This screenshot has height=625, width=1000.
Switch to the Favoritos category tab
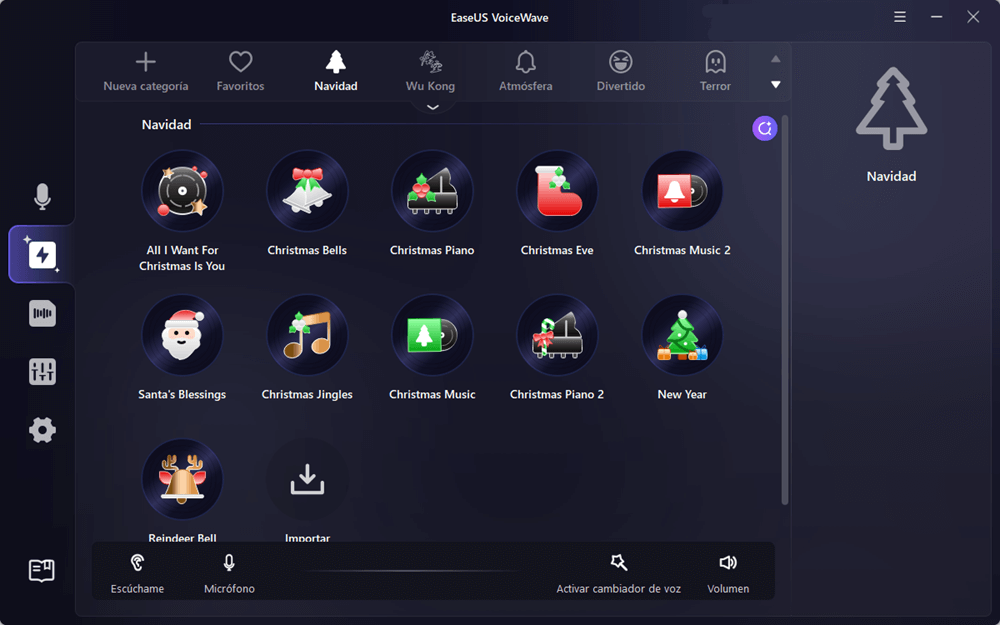[240, 71]
